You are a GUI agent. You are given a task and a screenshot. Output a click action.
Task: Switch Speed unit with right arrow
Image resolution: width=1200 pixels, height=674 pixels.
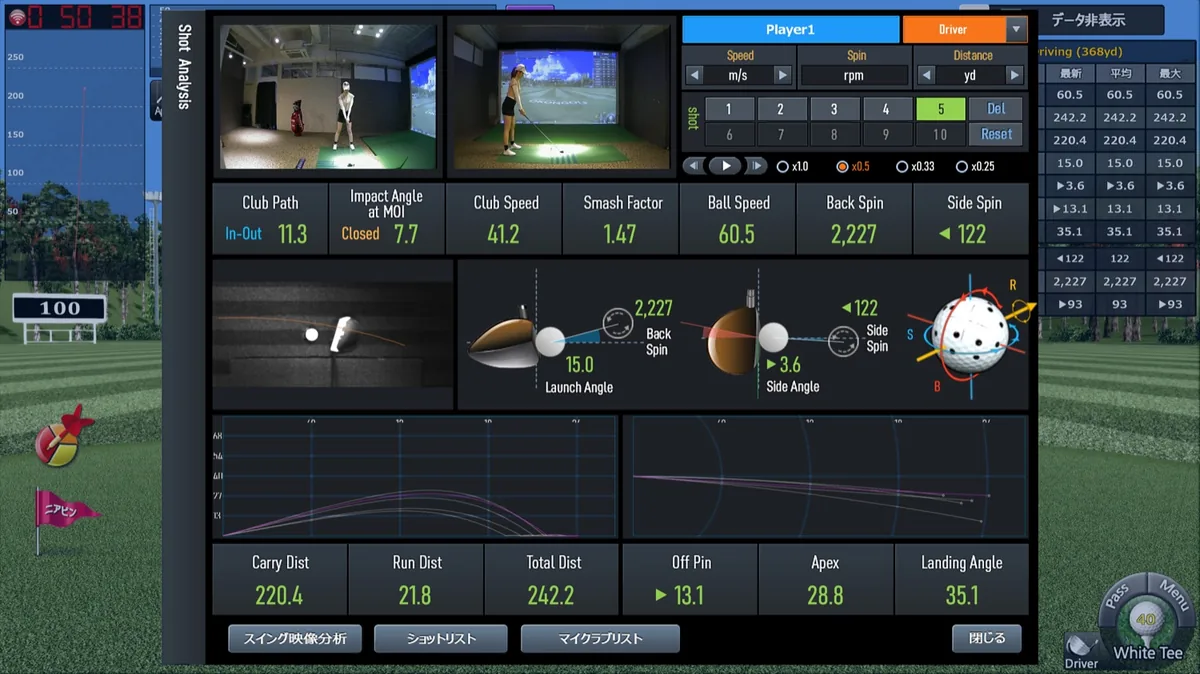pyautogui.click(x=783, y=75)
